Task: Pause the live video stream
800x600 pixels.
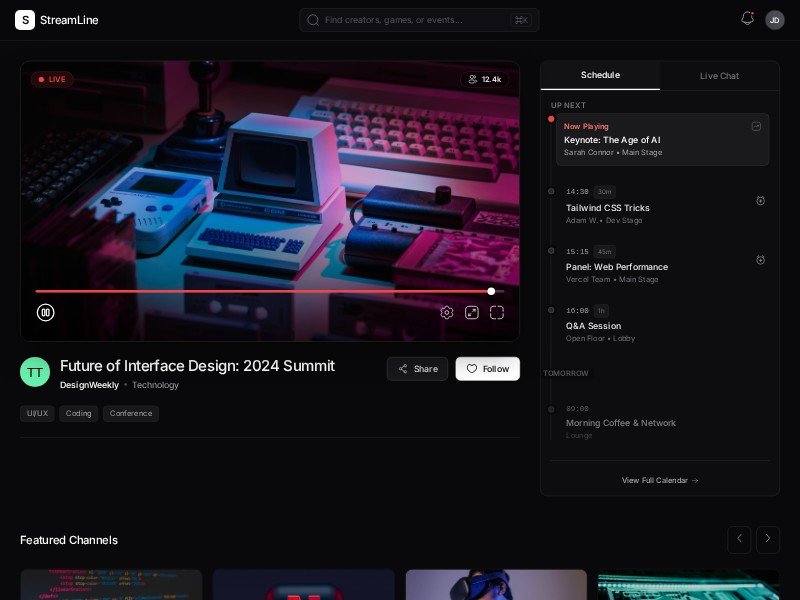Action: (x=45, y=312)
